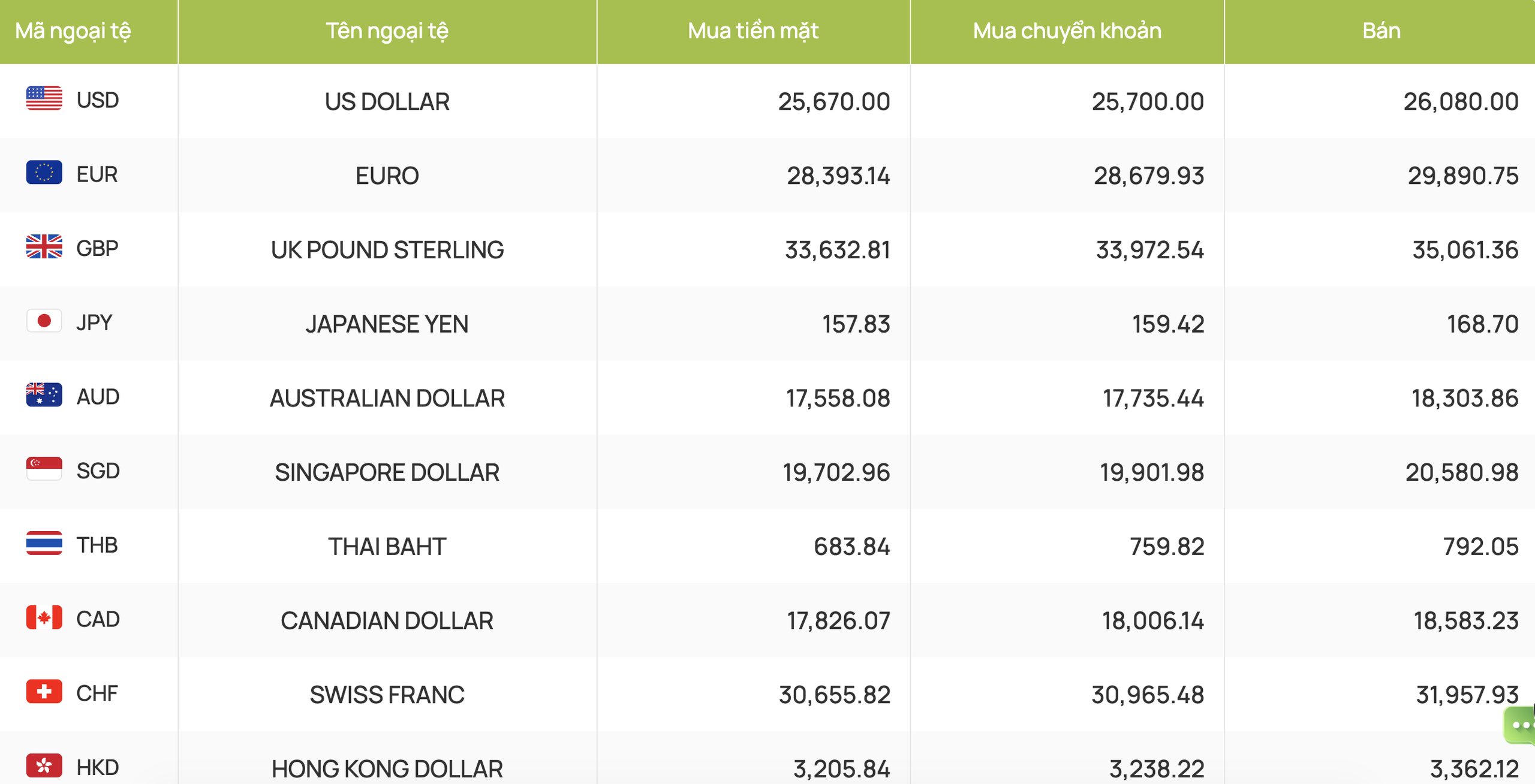
Task: Click the 'SWISS FRANC' name cell
Action: [387, 695]
